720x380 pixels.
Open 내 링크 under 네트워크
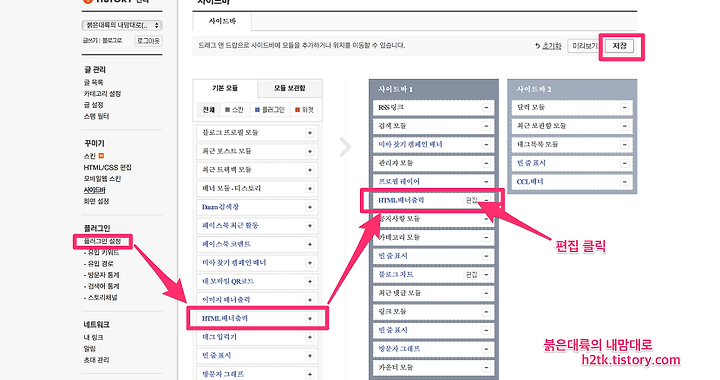pyautogui.click(x=94, y=337)
